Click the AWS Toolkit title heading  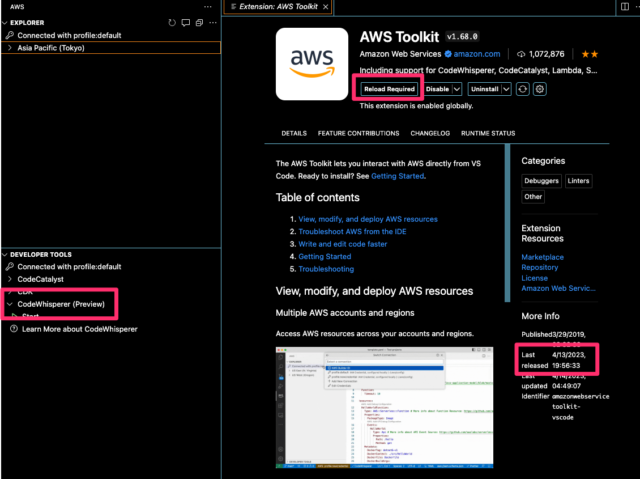(399, 37)
